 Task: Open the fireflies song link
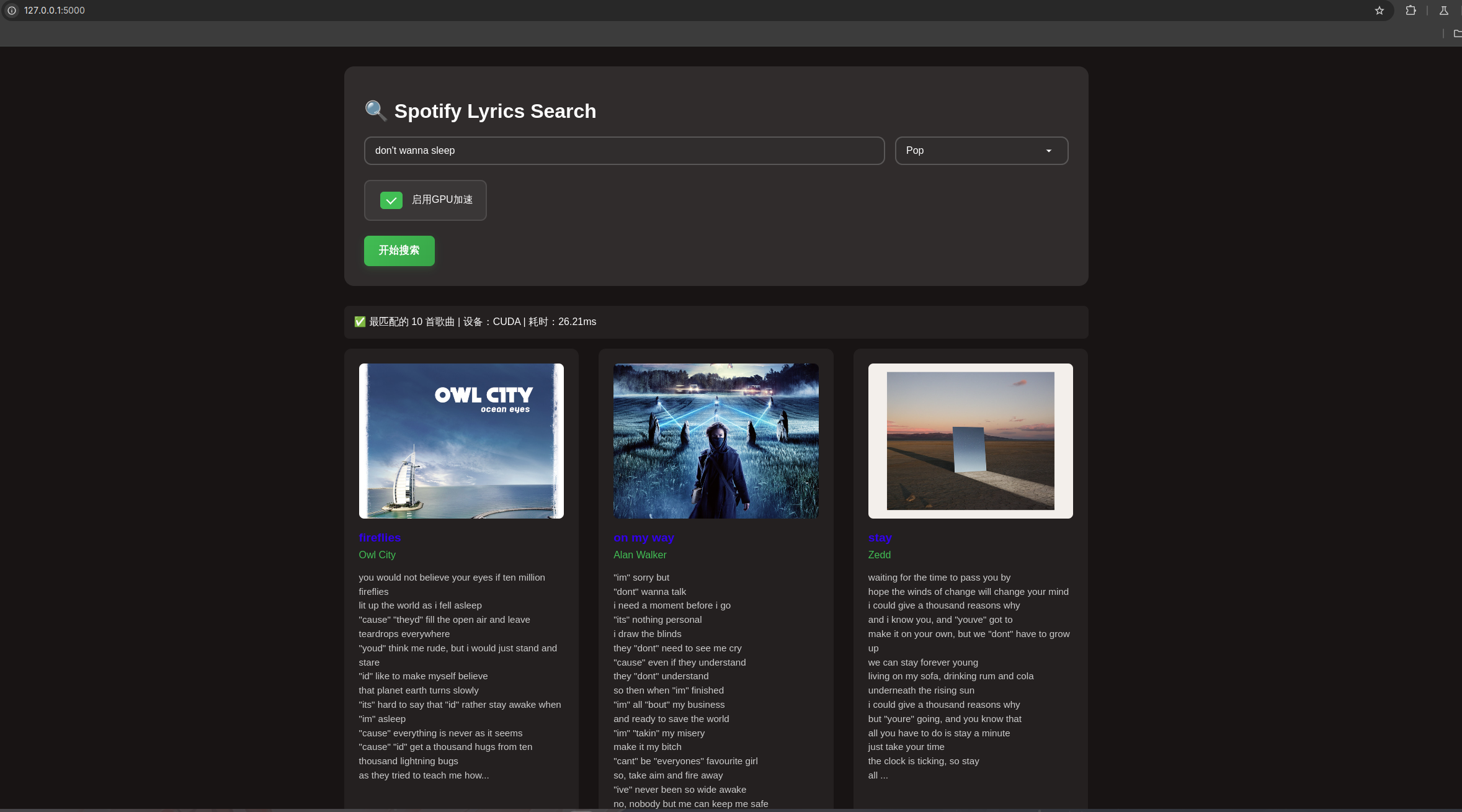(380, 538)
